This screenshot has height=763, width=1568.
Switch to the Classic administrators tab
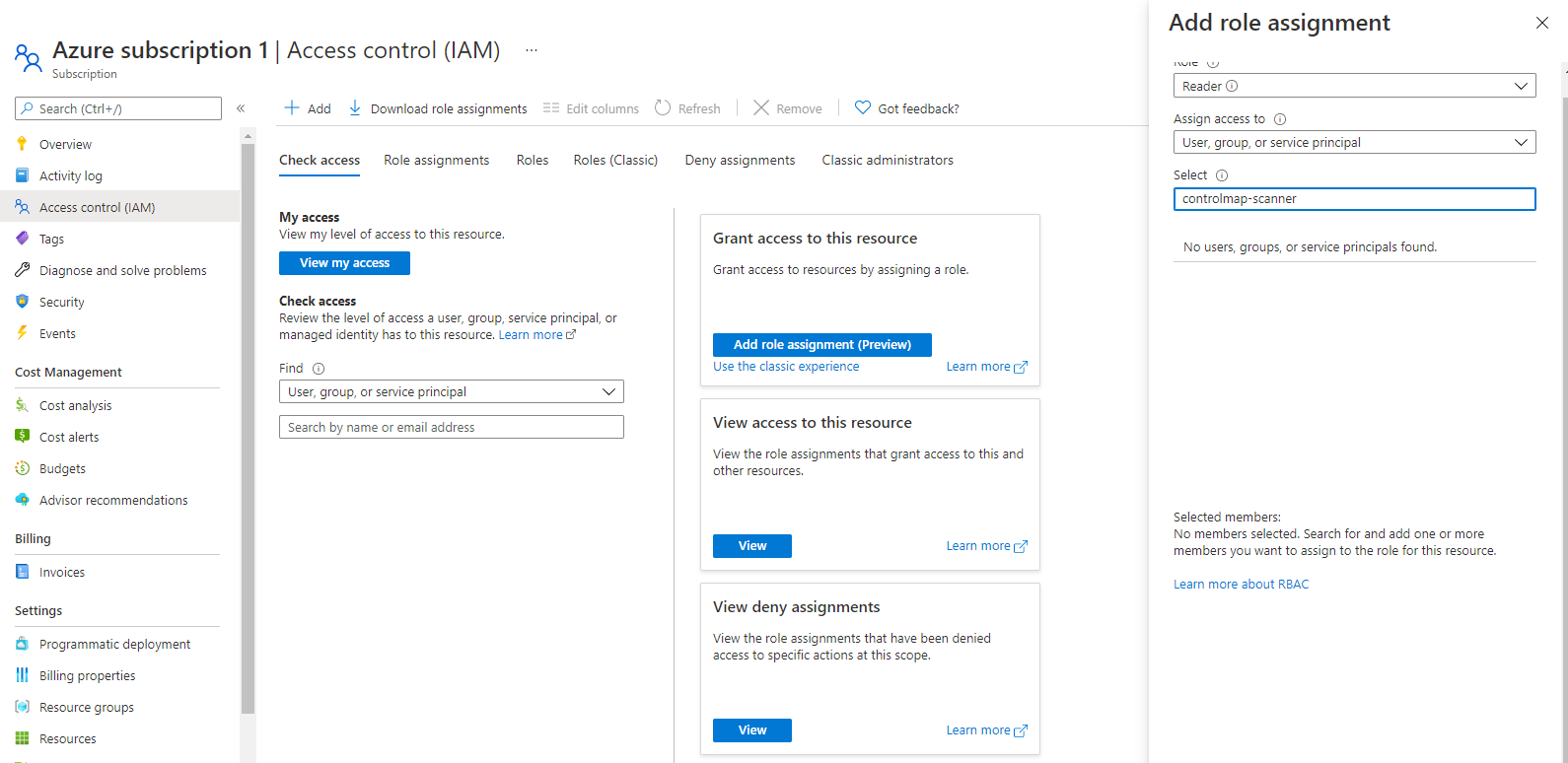[888, 160]
